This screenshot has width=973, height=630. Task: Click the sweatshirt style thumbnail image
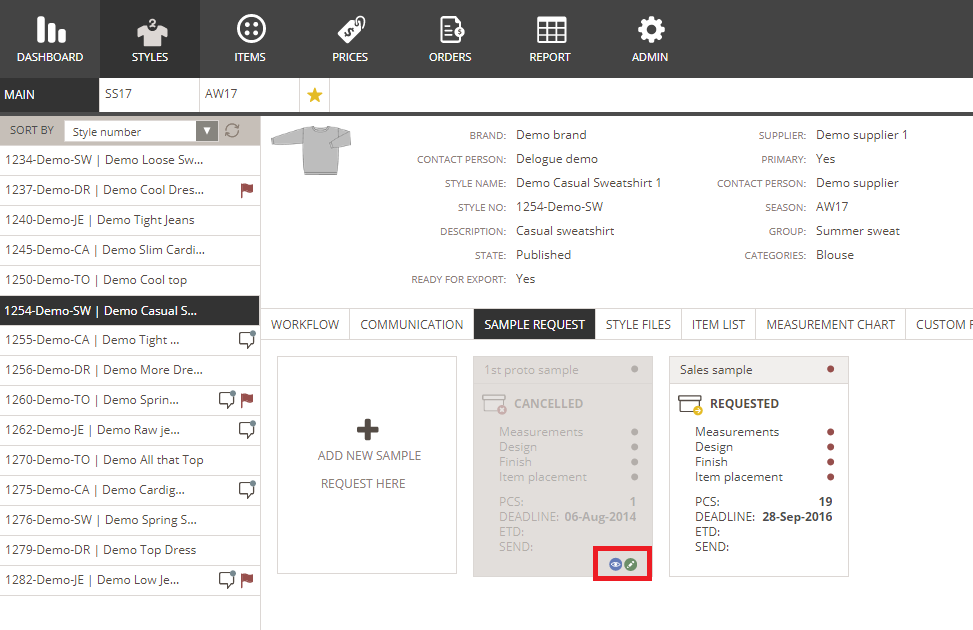(305, 150)
